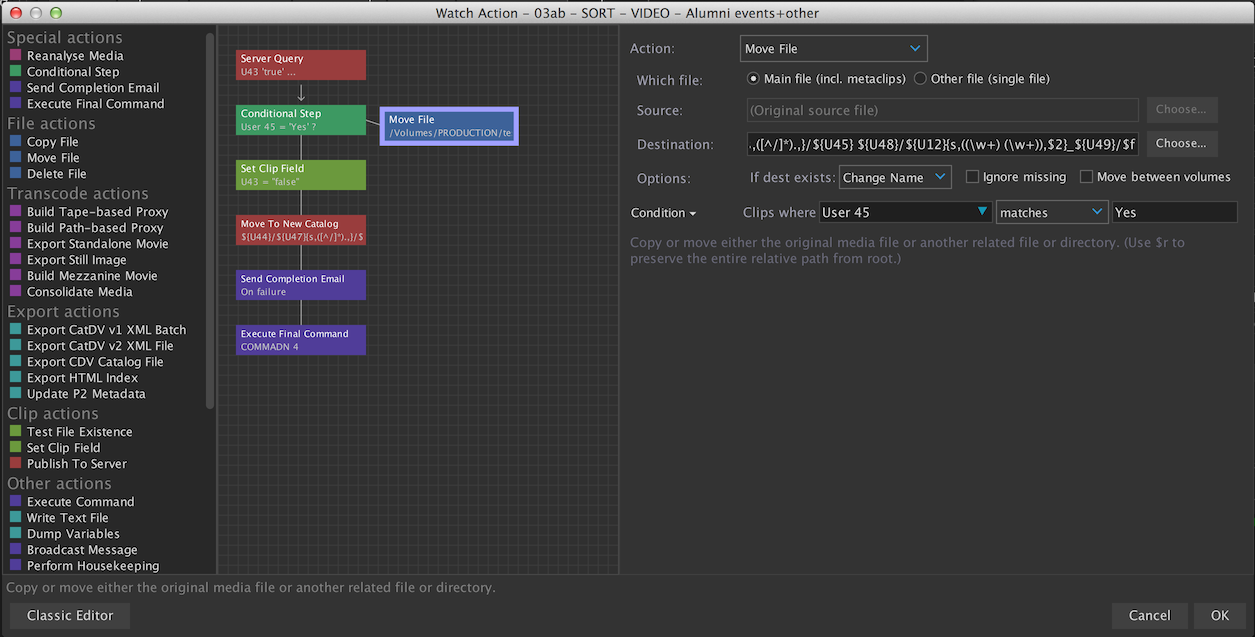This screenshot has width=1255, height=637.
Task: Click the action list vertical scrollbar
Action: [x=210, y=220]
